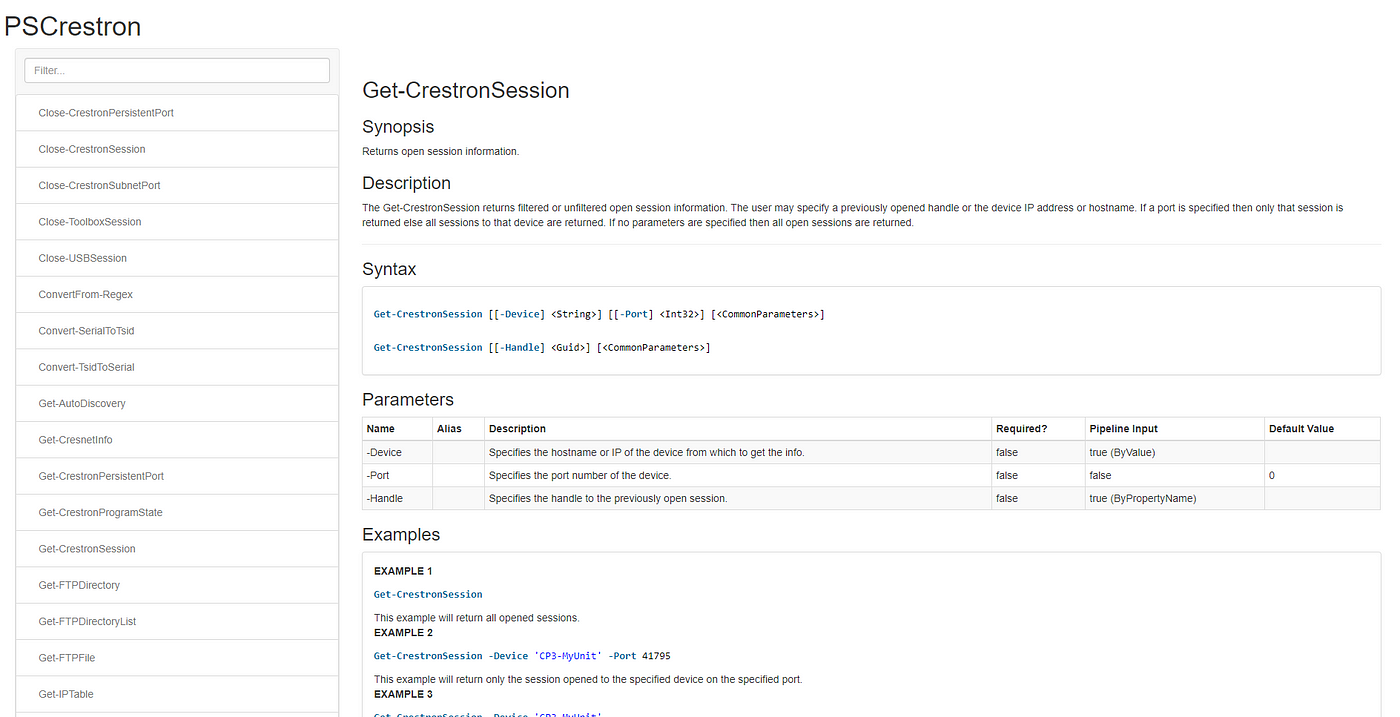
Task: Click the -Device syntax line in code box
Action: pos(599,314)
